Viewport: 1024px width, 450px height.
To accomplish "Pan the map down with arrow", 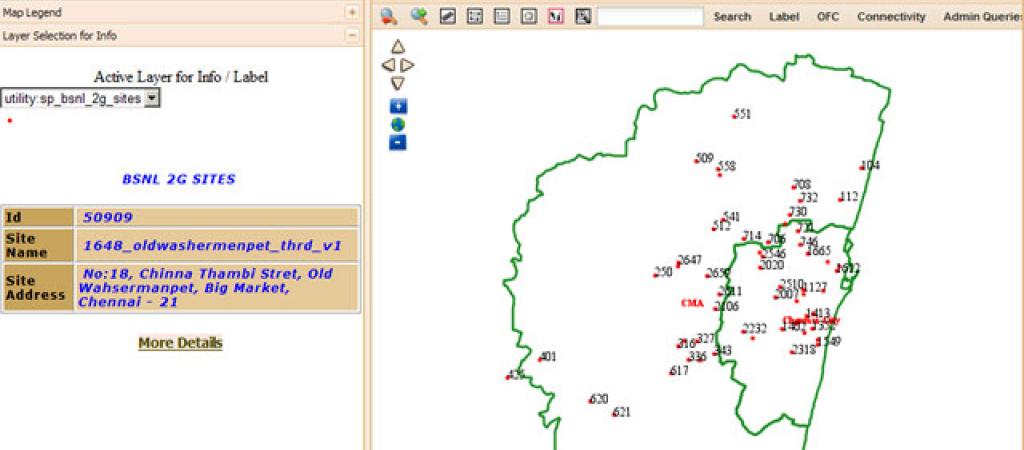I will tap(398, 83).
